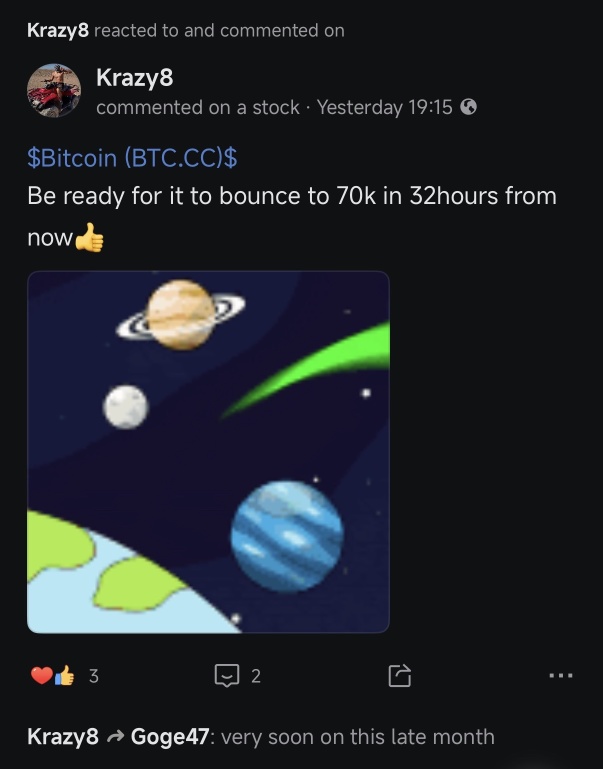Image resolution: width=603 pixels, height=769 pixels.
Task: Click the thumbs-up emoji after "now"
Action: [90, 238]
